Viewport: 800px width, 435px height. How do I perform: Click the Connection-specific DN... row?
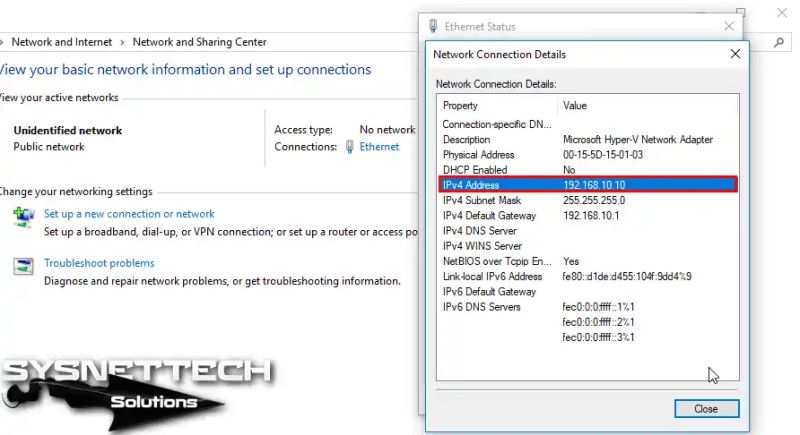[588, 124]
